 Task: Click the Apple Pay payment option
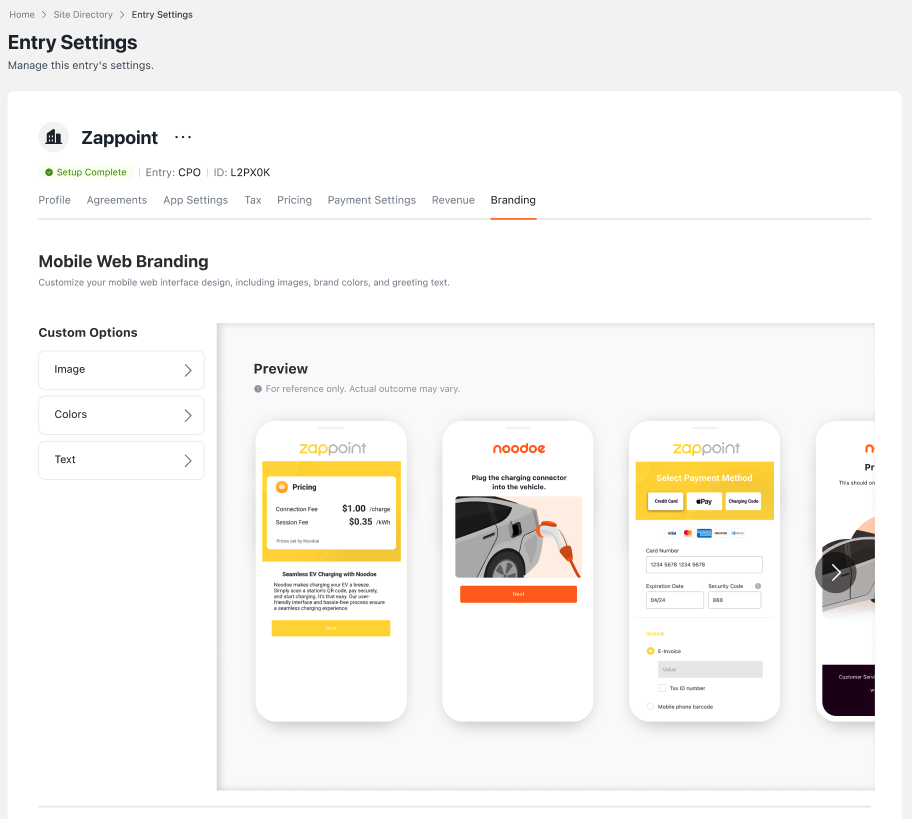click(x=704, y=501)
